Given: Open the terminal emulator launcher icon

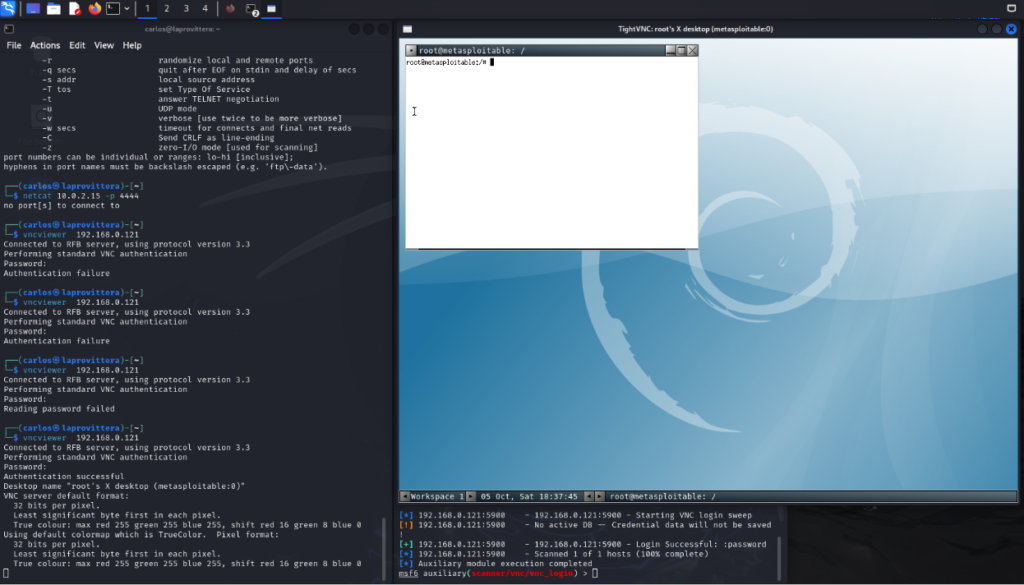Looking at the screenshot, I should click(x=113, y=8).
